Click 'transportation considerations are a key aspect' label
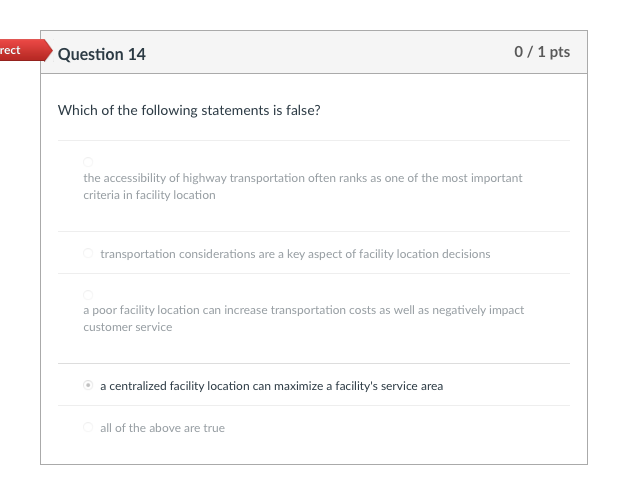Screen dimensions: 633x484 [295, 254]
